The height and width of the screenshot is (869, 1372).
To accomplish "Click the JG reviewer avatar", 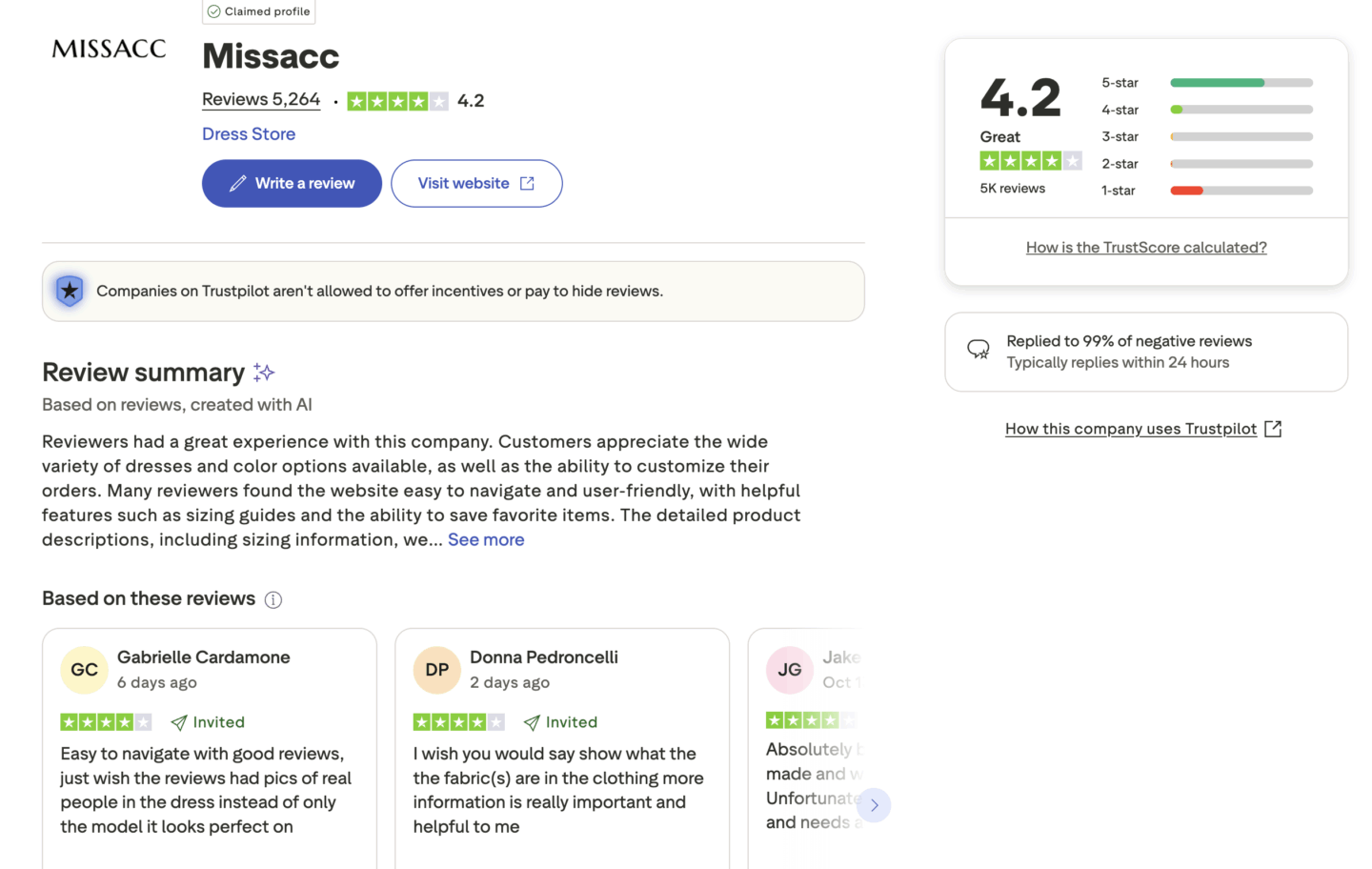I will pos(789,670).
